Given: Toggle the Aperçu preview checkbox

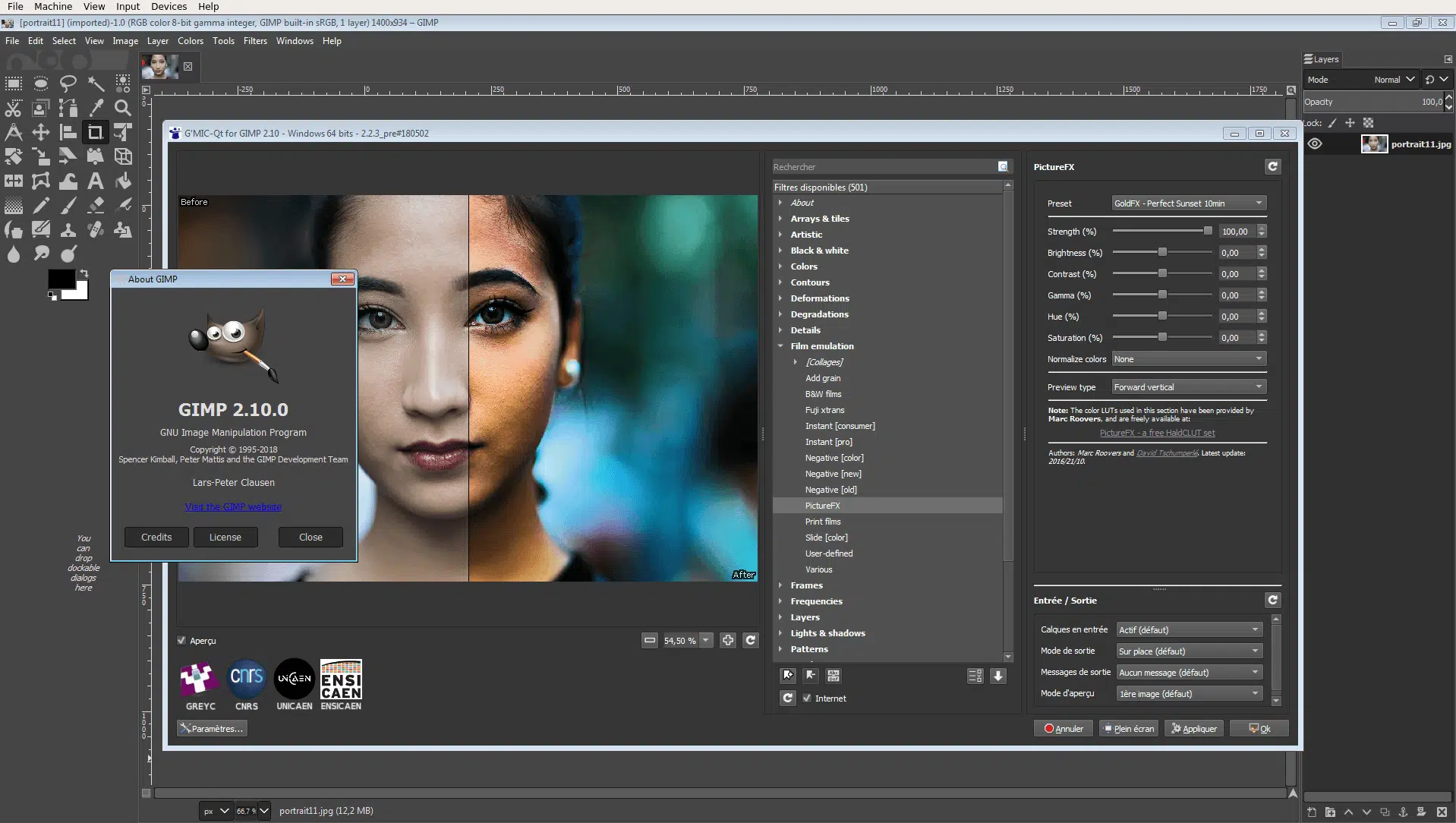Looking at the screenshot, I should (x=181, y=640).
